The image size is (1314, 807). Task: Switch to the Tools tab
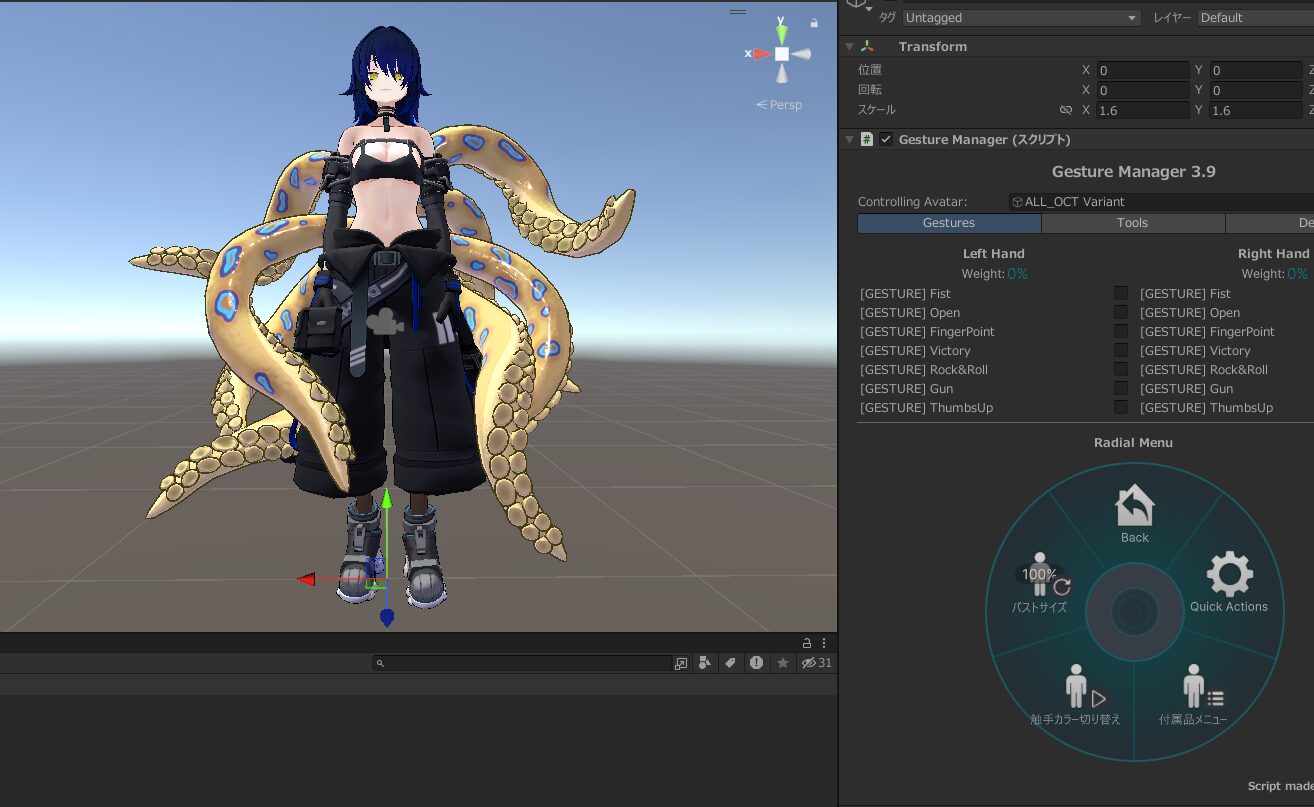(x=1132, y=223)
